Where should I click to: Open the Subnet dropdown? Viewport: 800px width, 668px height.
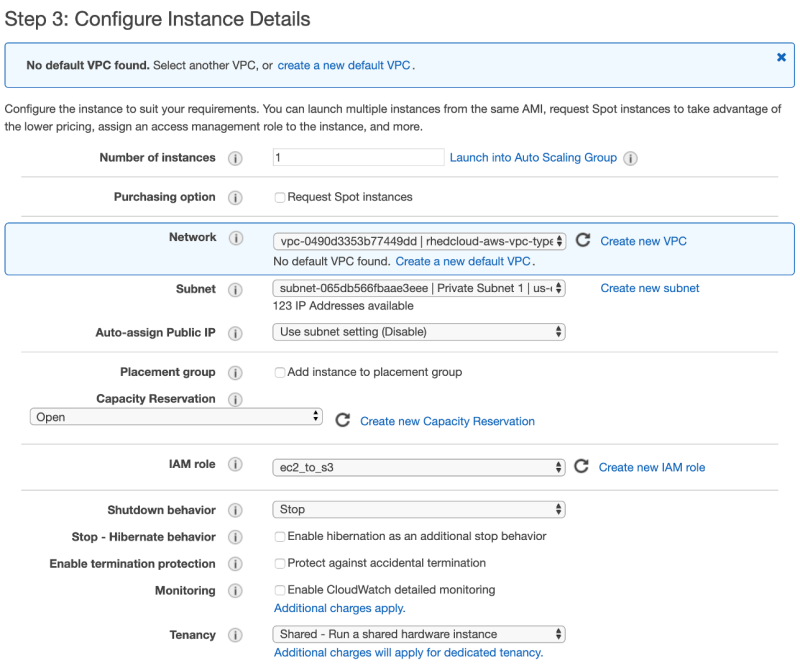point(419,288)
